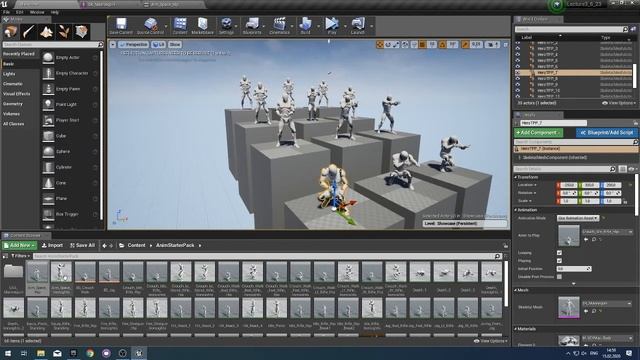Viewport: 640px width, 360px height.
Task: Open the Edit menu
Action: (19, 12)
